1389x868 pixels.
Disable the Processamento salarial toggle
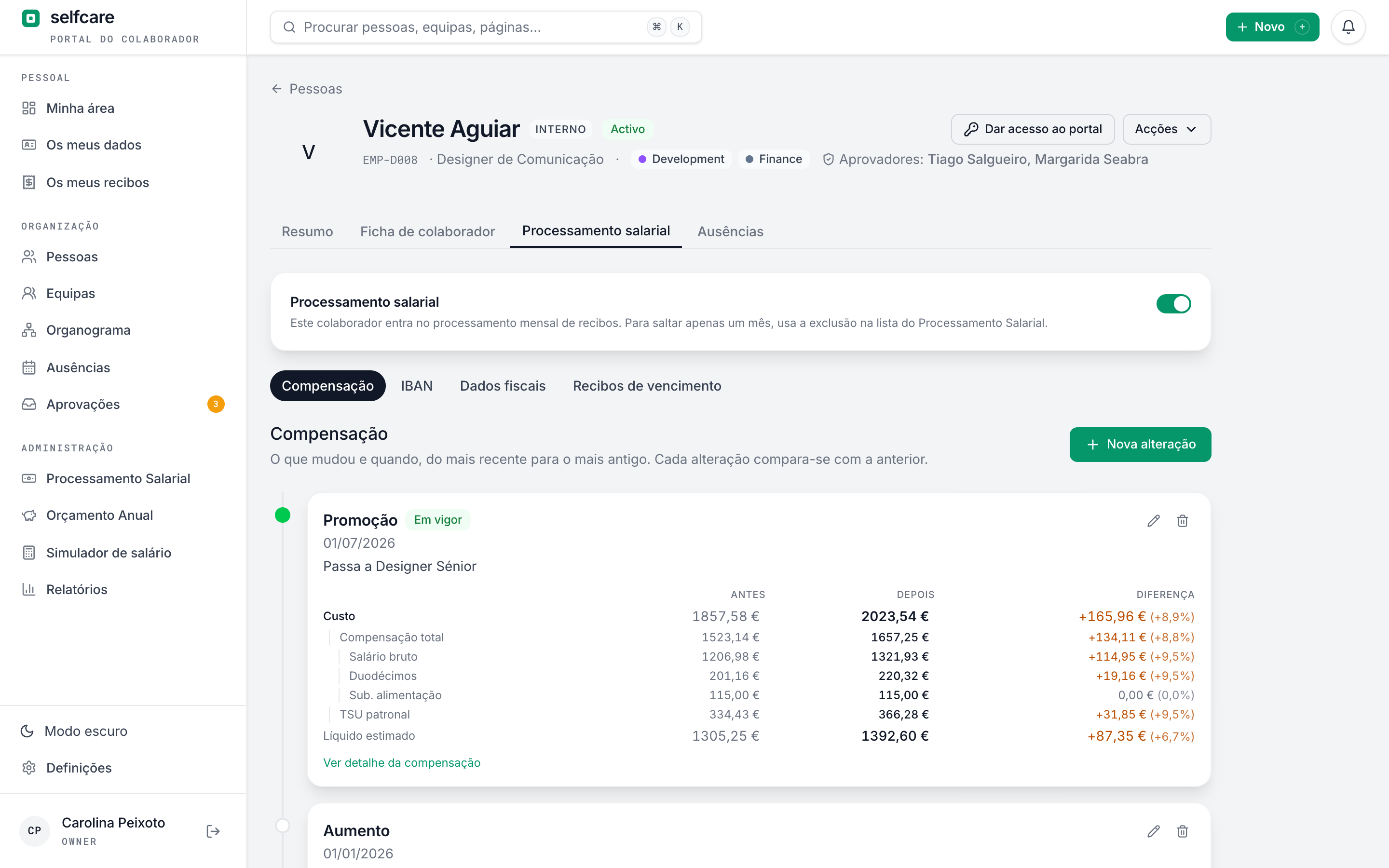(x=1173, y=304)
